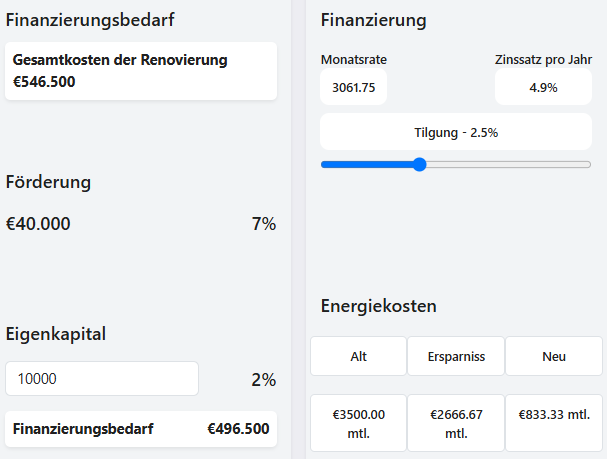Image resolution: width=607 pixels, height=459 pixels.
Task: Select the Alt energy cost header
Action: (x=358, y=356)
